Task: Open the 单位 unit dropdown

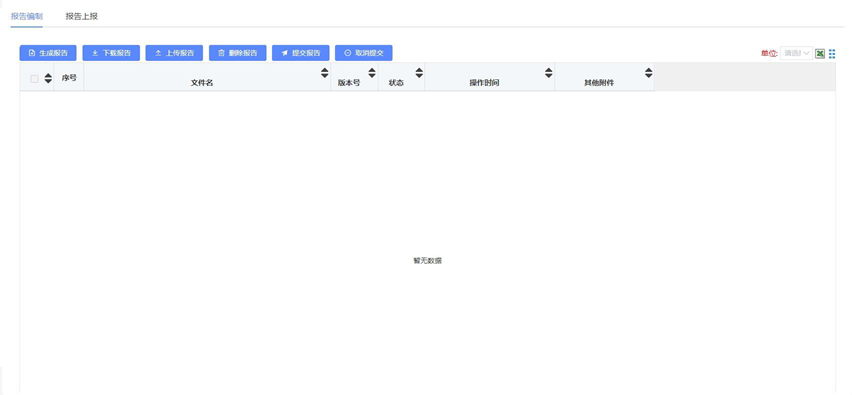Action: (796, 53)
